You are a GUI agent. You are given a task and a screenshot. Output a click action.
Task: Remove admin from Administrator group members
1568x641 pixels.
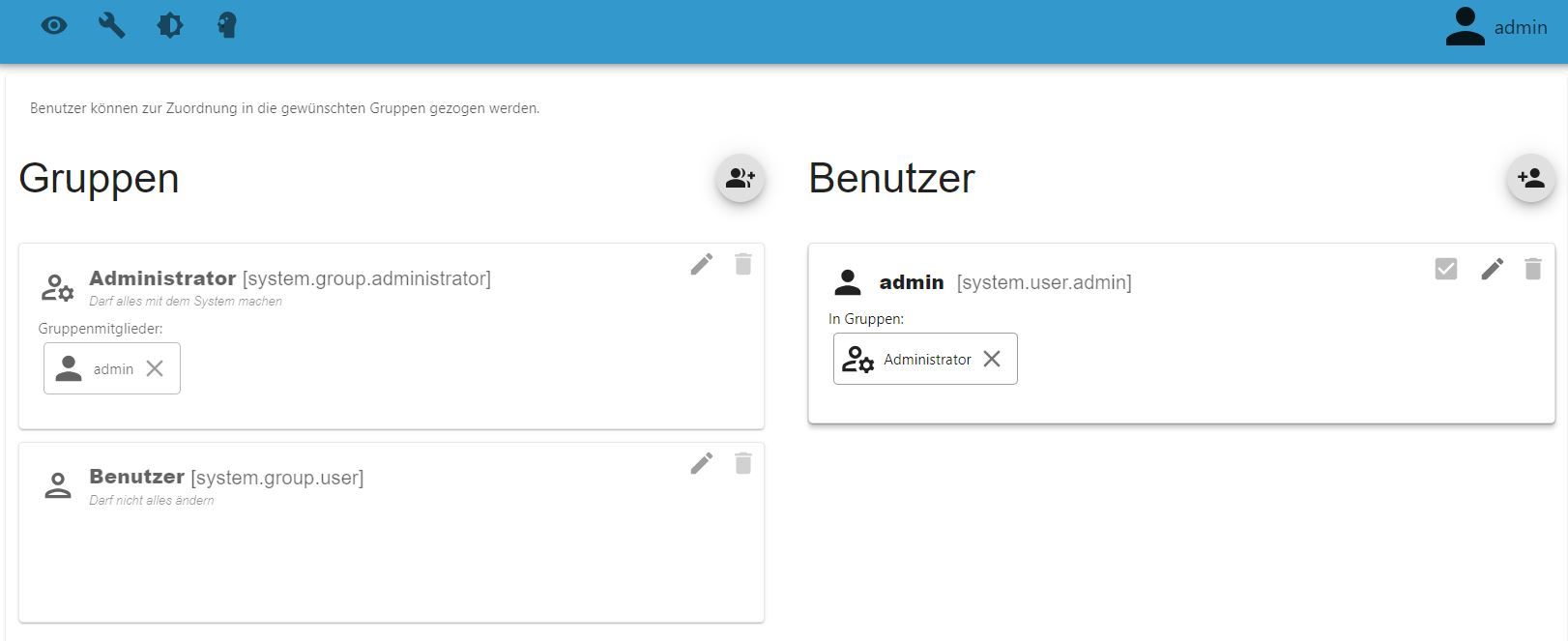tap(155, 368)
